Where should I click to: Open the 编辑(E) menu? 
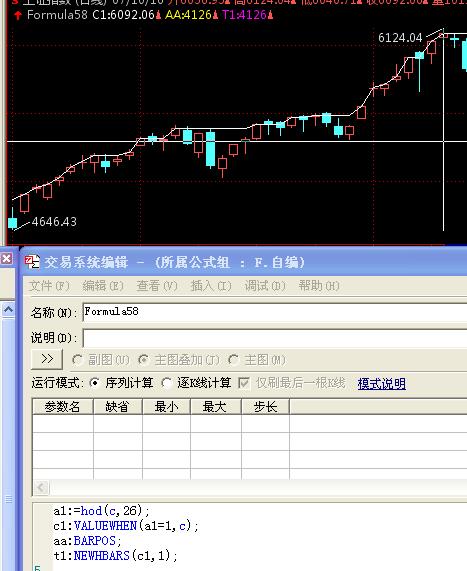(x=103, y=286)
